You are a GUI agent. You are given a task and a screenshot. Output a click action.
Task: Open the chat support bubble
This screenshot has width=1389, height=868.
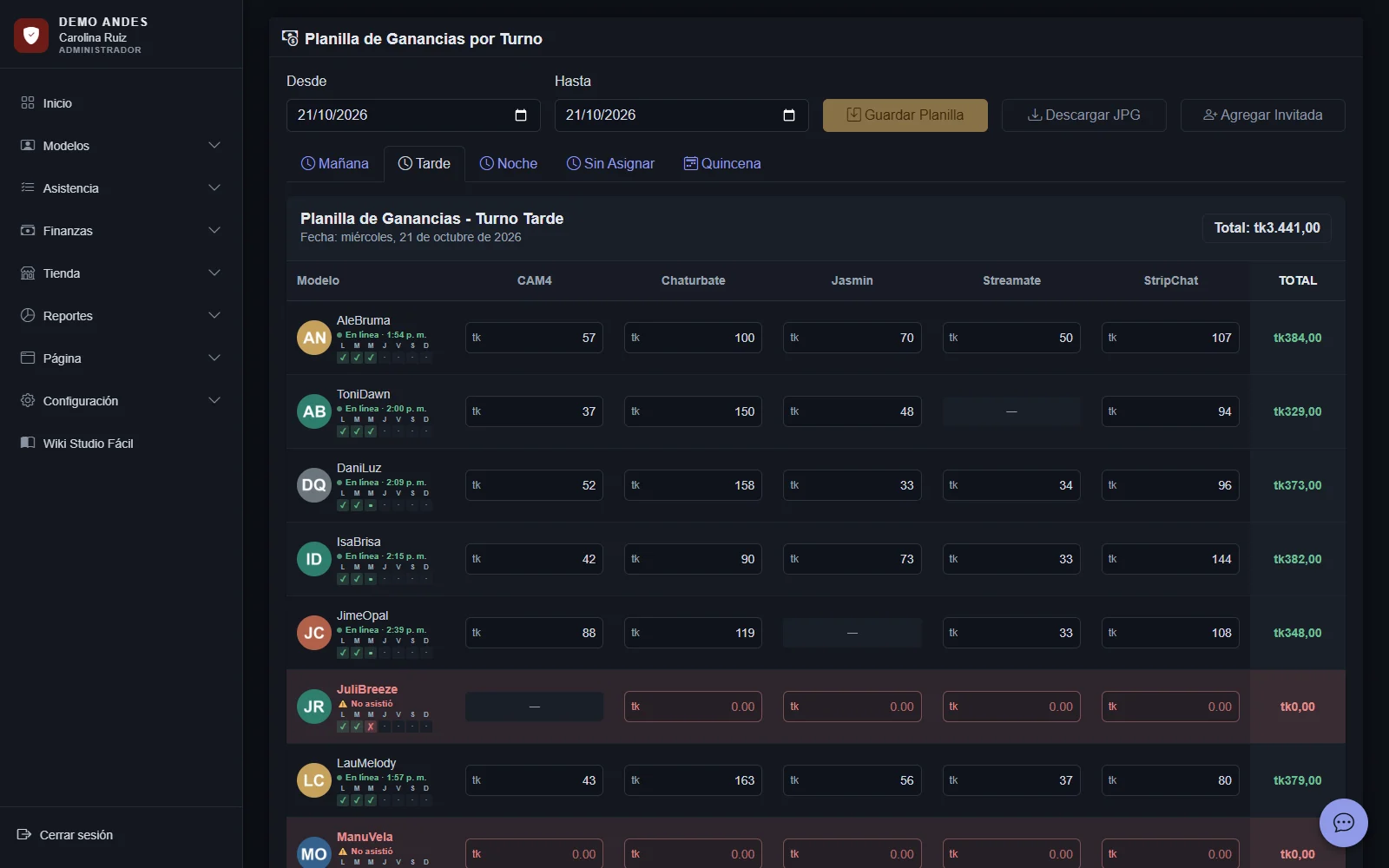pos(1343,822)
